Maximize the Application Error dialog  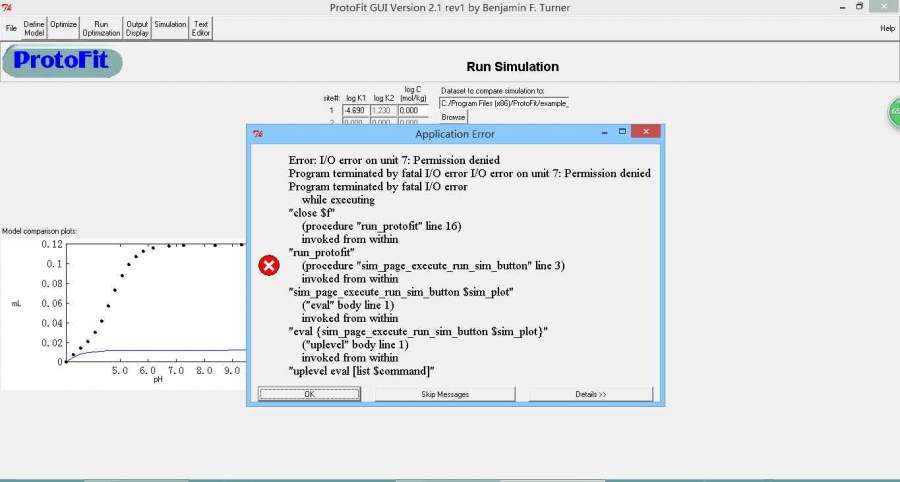point(622,131)
